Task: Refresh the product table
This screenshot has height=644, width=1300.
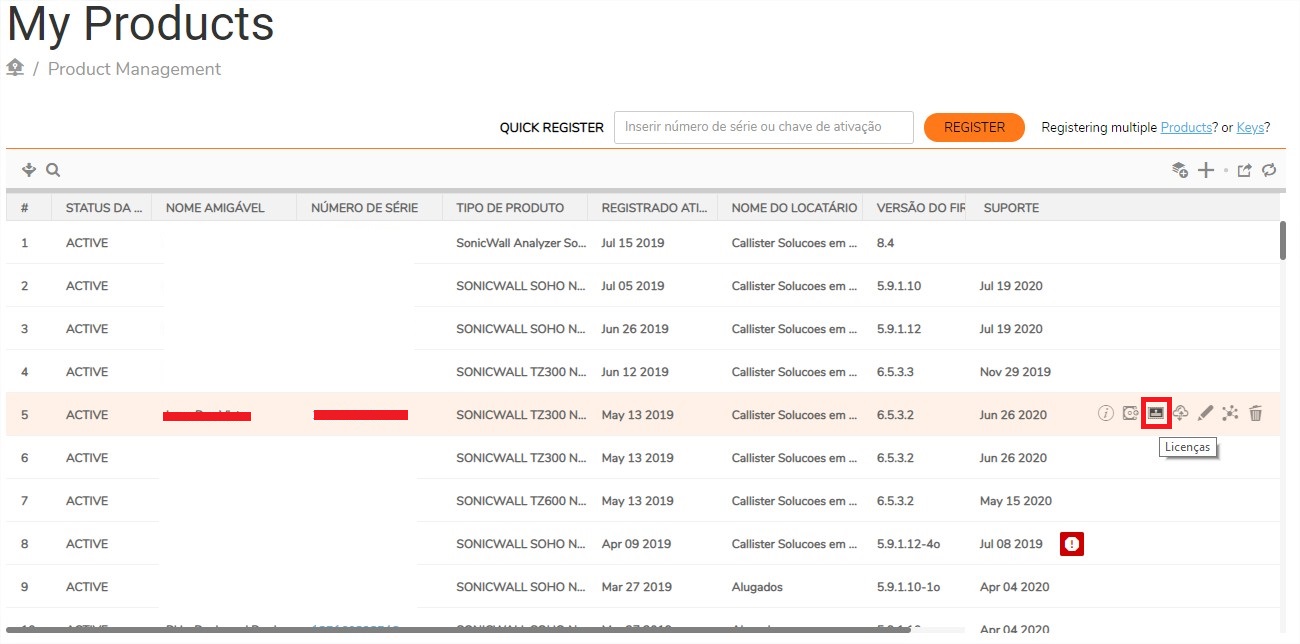Action: click(1269, 170)
